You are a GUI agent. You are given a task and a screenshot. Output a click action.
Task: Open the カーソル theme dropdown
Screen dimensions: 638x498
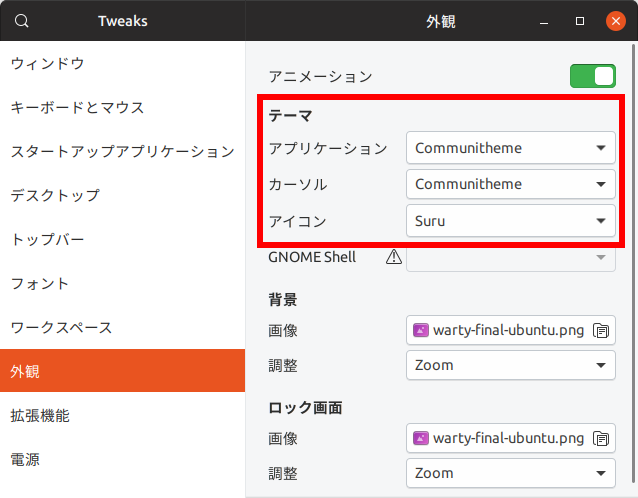pyautogui.click(x=511, y=184)
